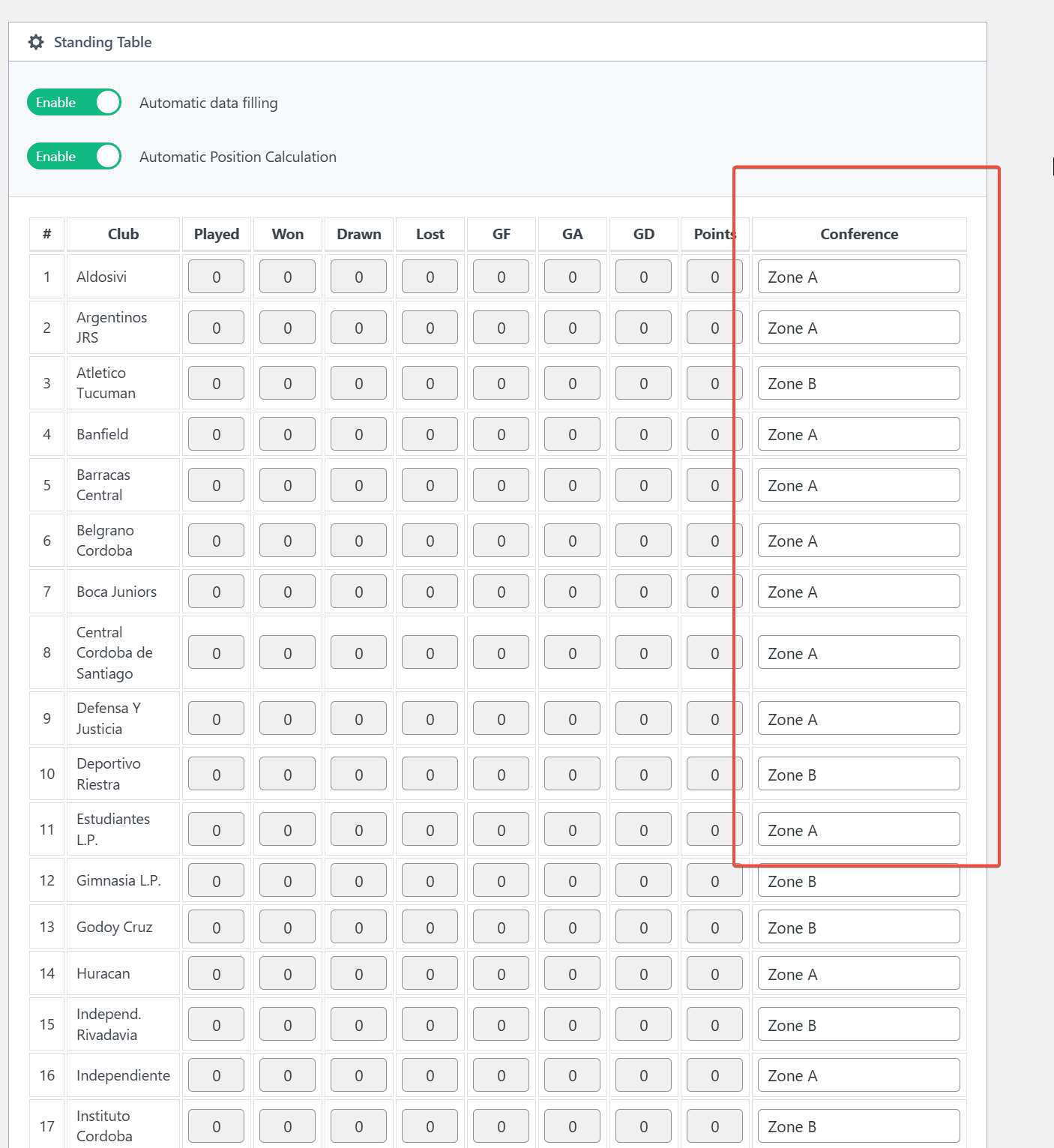Click Conference field for Independiente
The width and height of the screenshot is (1054, 1148).
tap(859, 1075)
